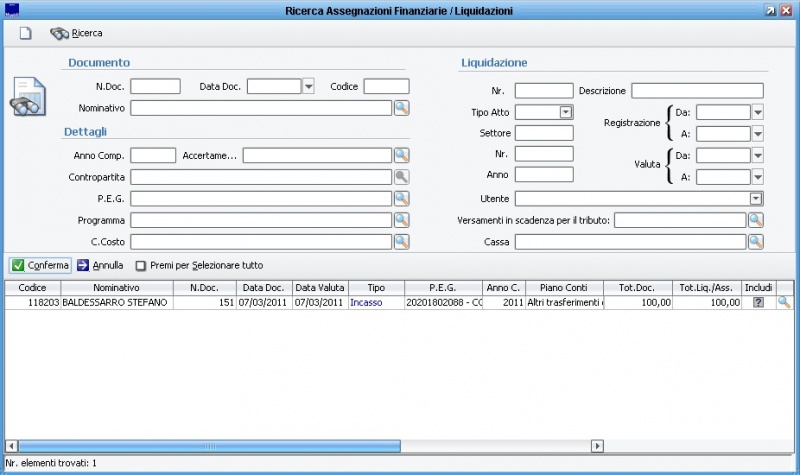Open lookup icon next to Nominativo field
Screen dimensions: 800x475
401,108
